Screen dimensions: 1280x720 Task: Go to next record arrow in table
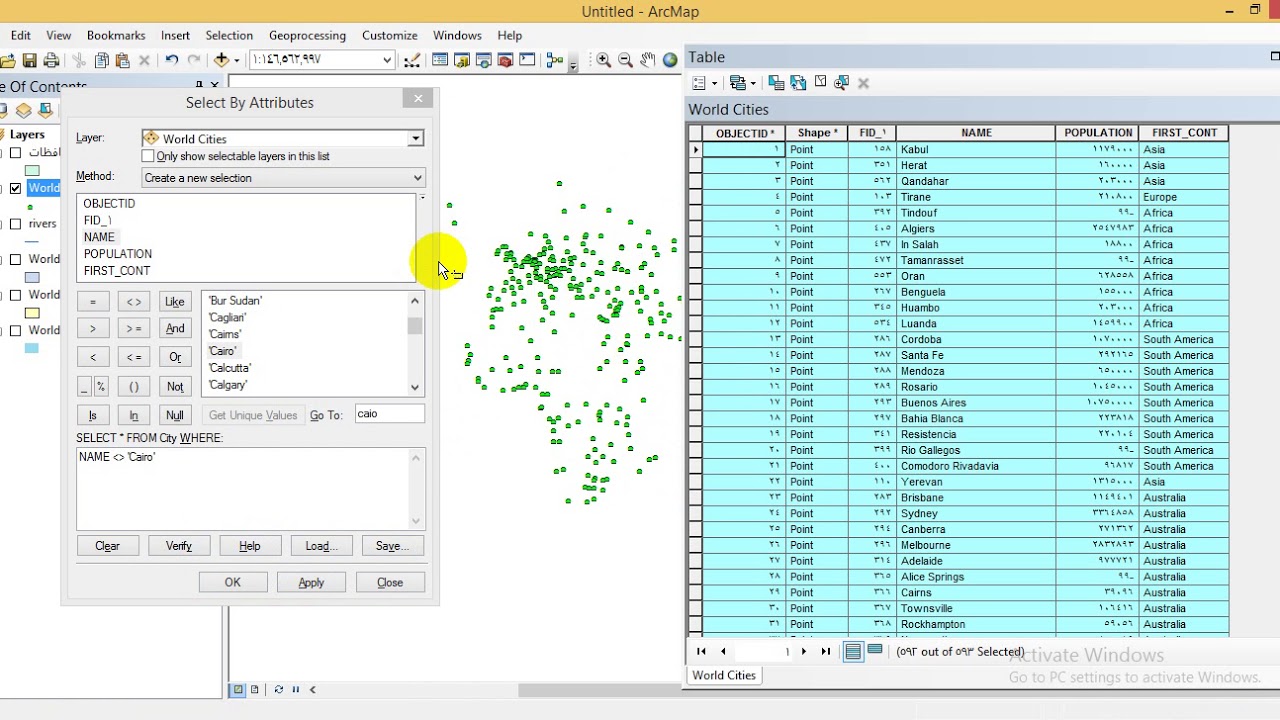804,652
